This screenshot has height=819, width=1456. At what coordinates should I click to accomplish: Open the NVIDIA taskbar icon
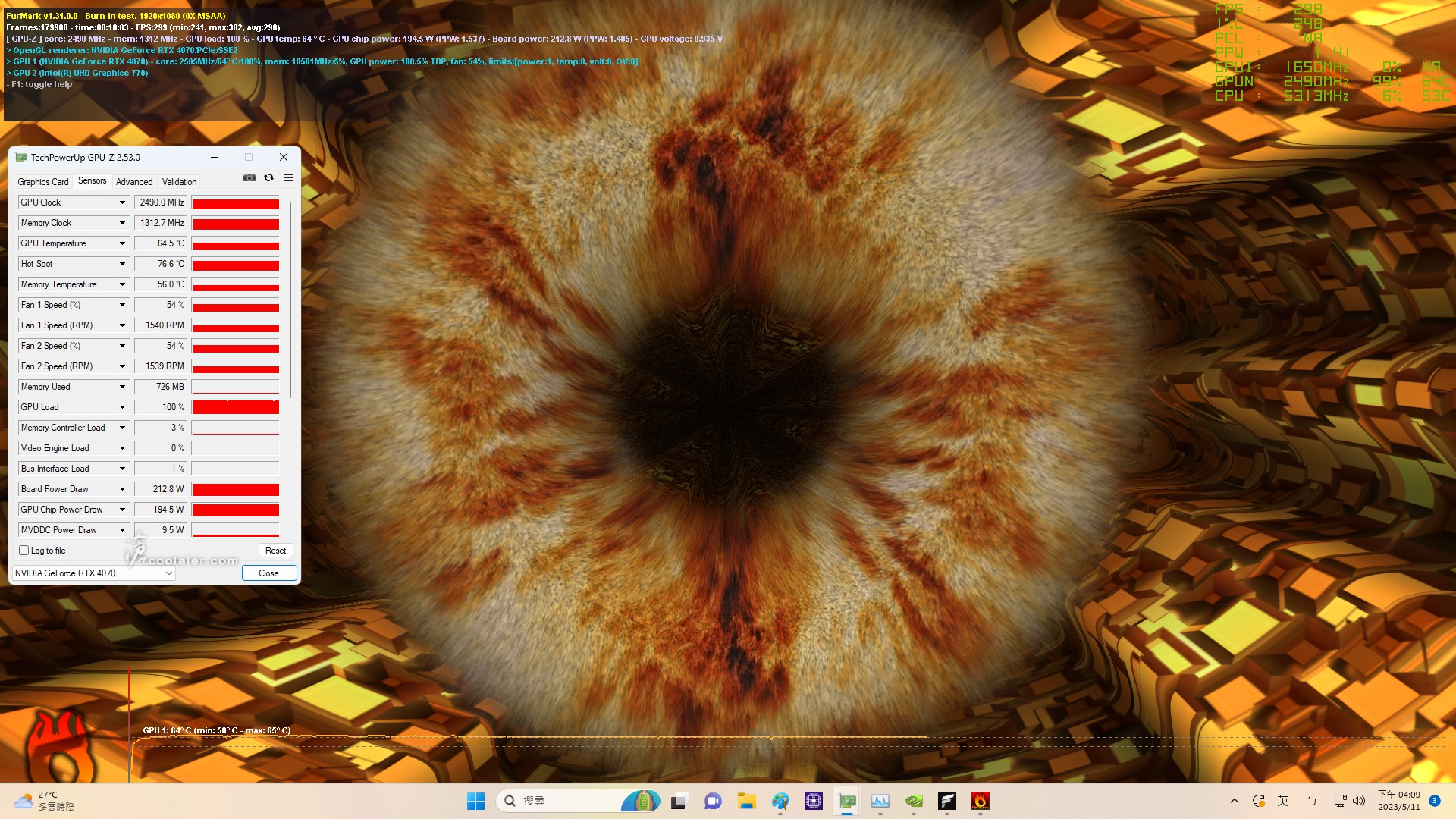(914, 801)
